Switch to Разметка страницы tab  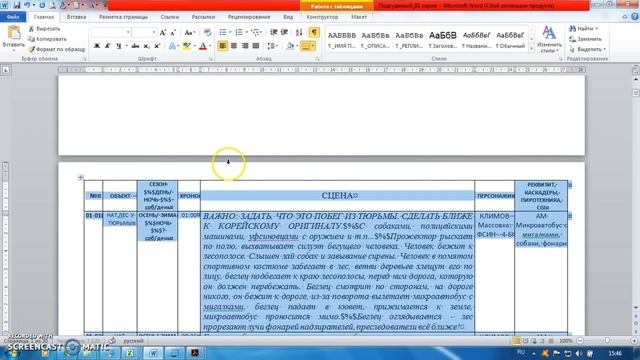(x=123, y=17)
